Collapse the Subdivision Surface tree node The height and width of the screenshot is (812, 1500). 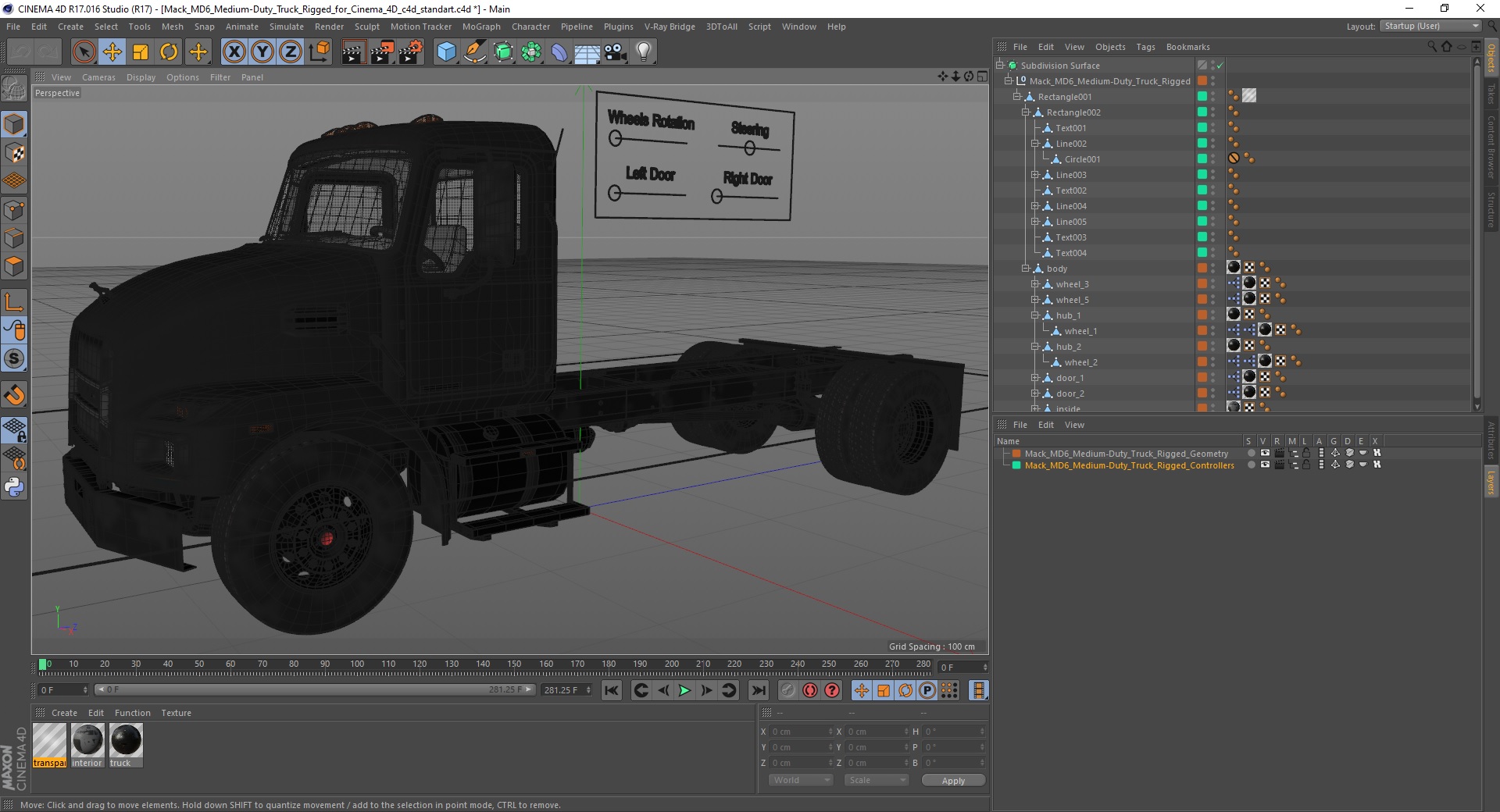(x=999, y=66)
